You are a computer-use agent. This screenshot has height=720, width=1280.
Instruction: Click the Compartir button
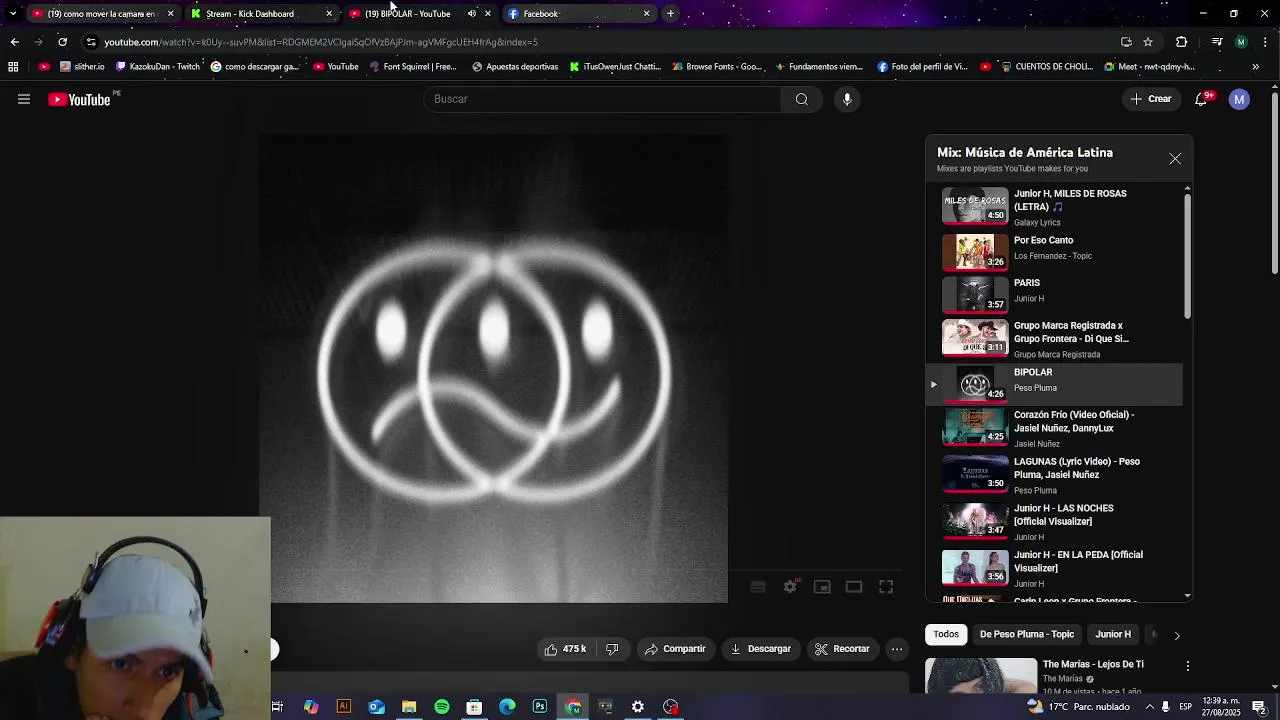tap(675, 649)
